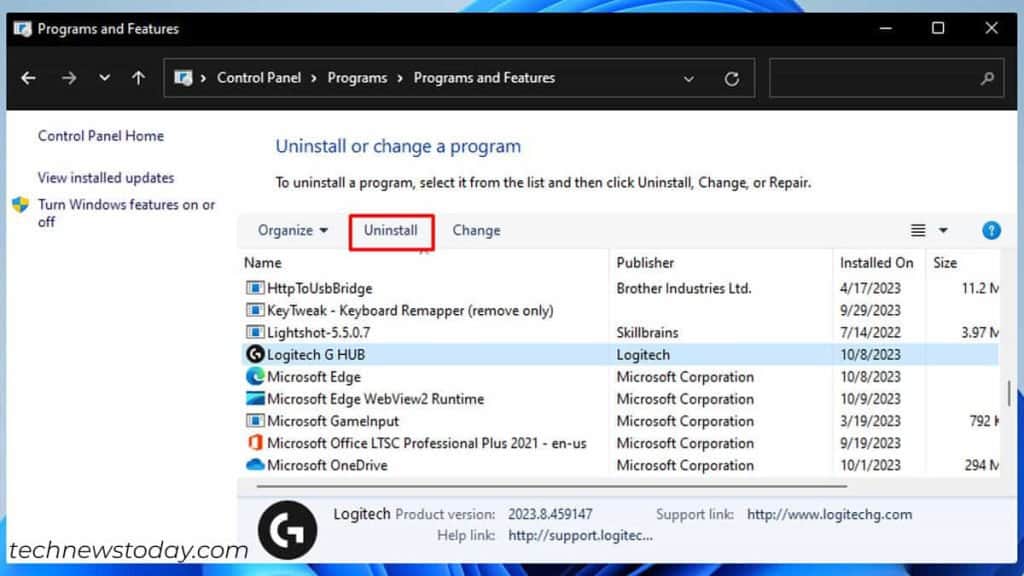The height and width of the screenshot is (576, 1024).
Task: Click Microsoft GameInput icon
Action: pyautogui.click(x=255, y=421)
